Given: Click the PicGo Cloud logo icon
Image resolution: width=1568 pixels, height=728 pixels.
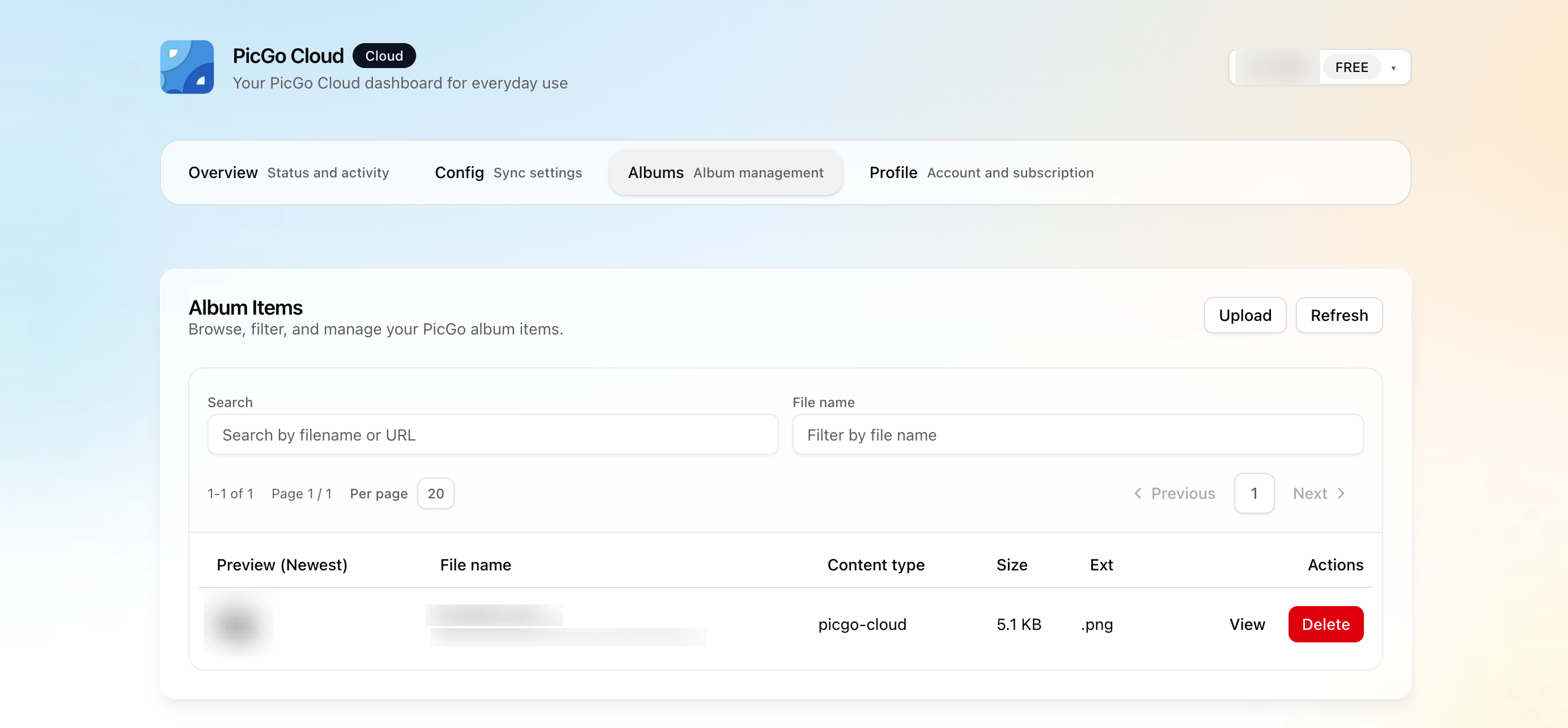Looking at the screenshot, I should [187, 67].
